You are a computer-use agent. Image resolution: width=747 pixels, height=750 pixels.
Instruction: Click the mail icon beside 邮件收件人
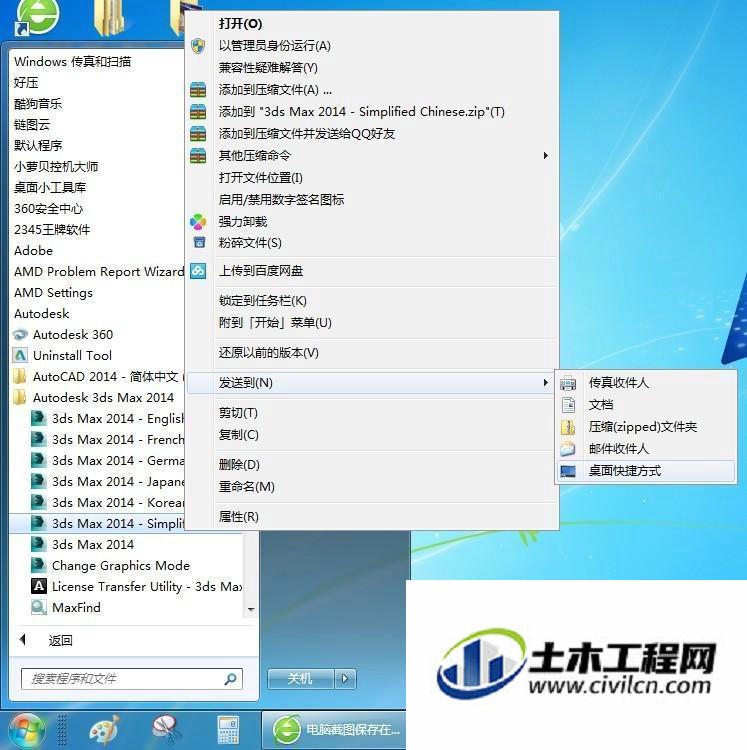(x=568, y=449)
